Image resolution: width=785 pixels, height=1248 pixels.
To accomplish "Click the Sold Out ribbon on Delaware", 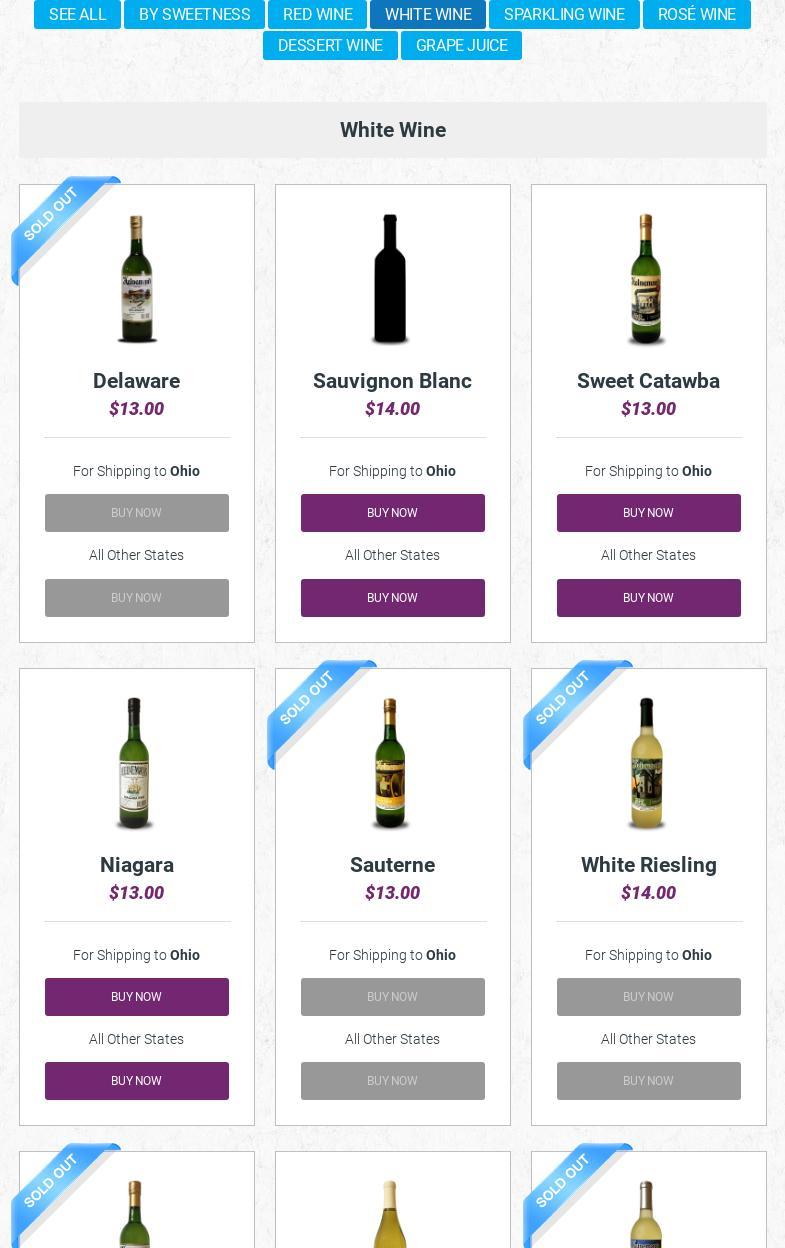I will coord(53,218).
